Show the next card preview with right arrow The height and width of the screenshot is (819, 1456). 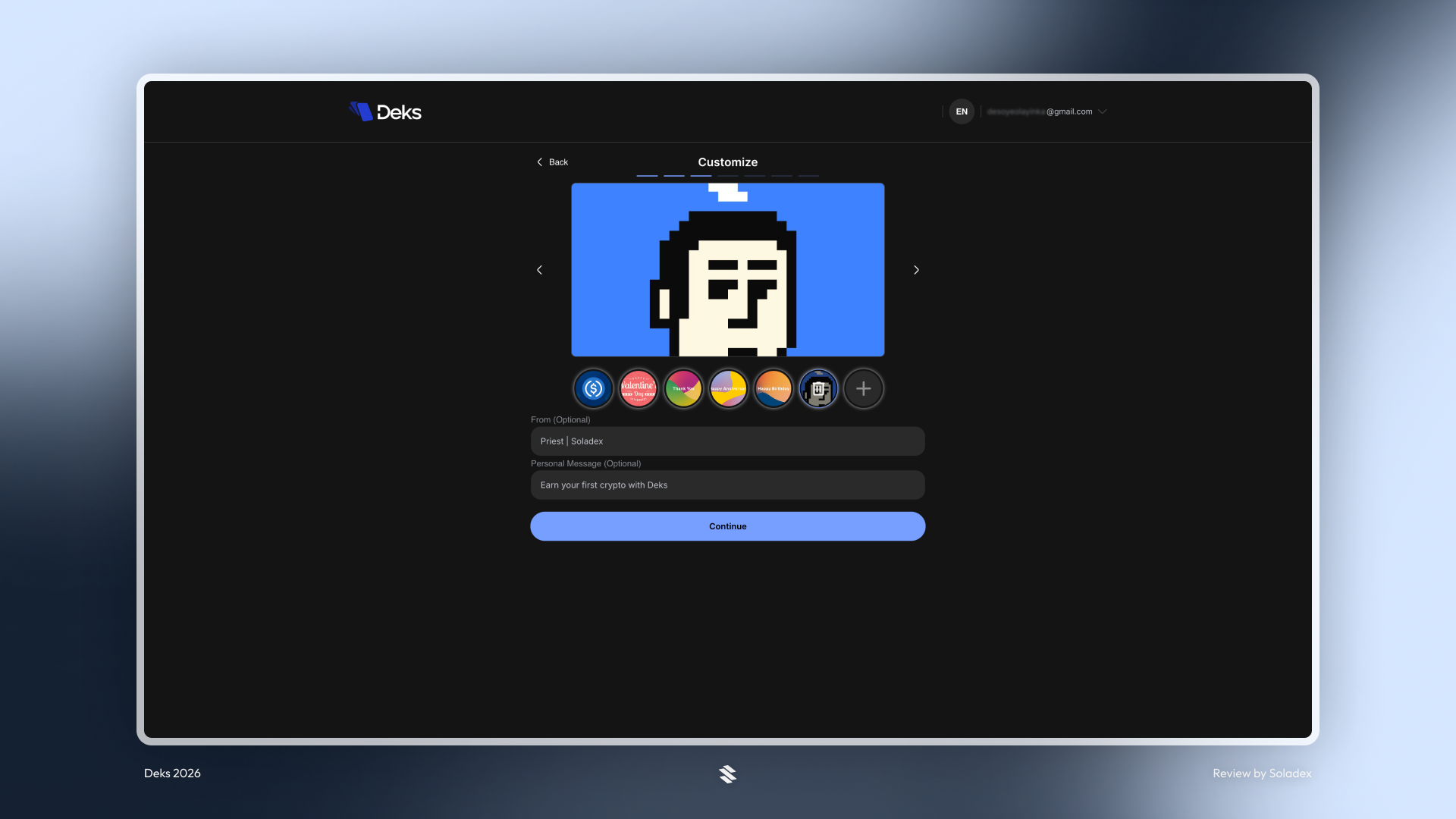click(916, 269)
